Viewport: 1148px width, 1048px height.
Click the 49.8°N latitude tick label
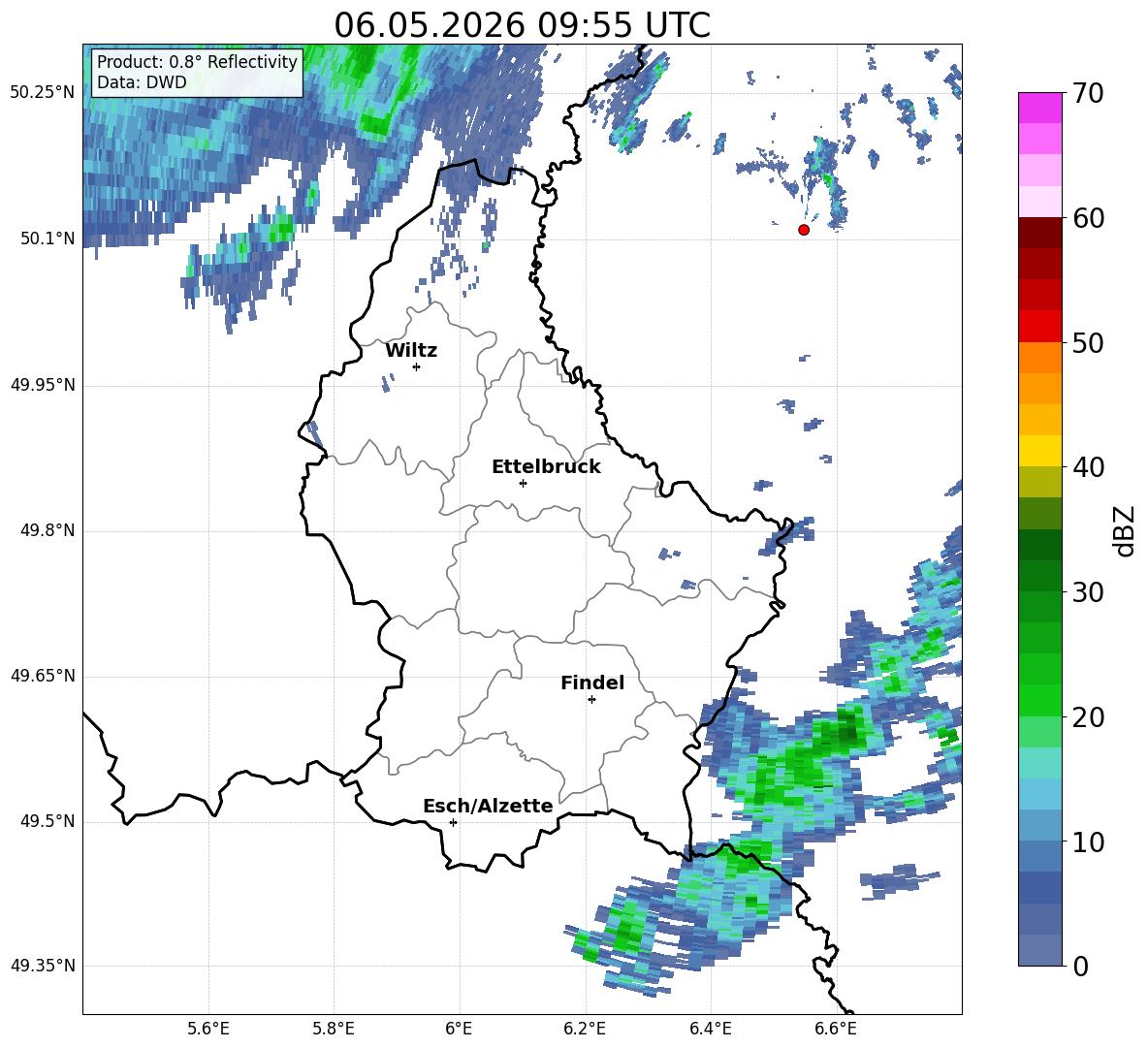tap(48, 530)
